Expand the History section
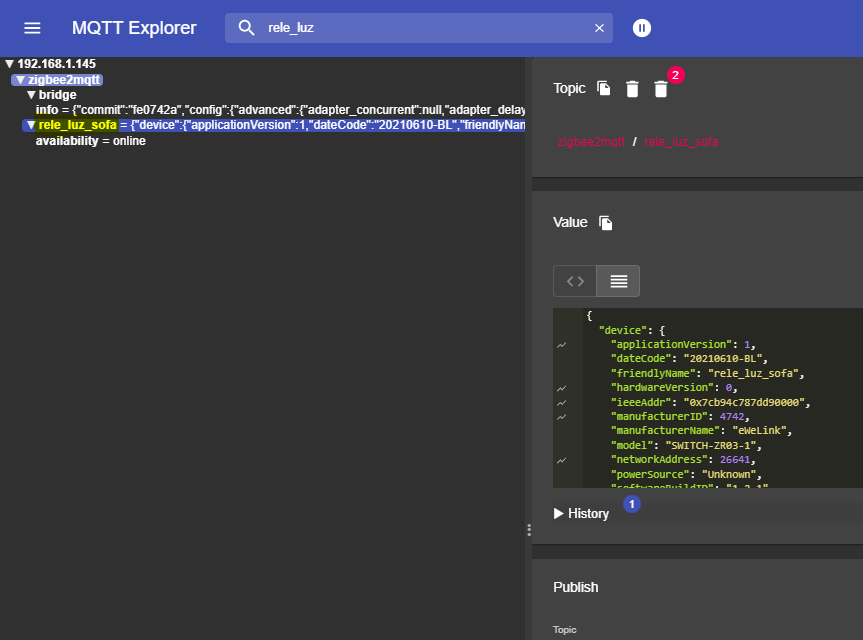This screenshot has height=640, width=863. click(x=581, y=513)
